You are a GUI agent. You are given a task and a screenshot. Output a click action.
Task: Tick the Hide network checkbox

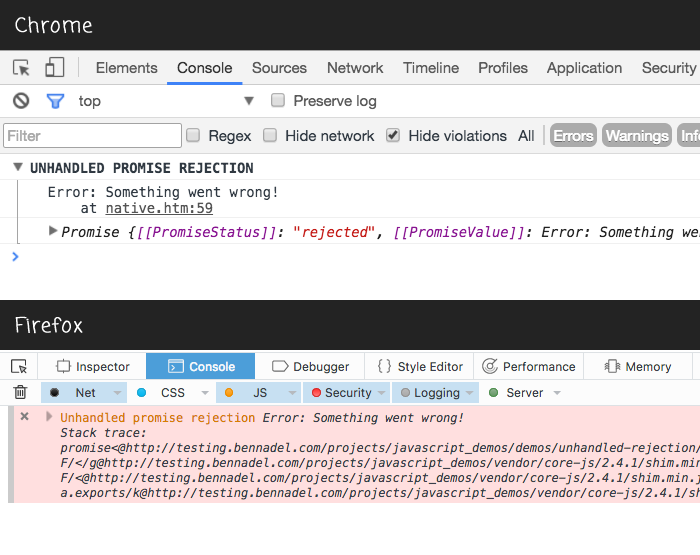click(x=270, y=135)
